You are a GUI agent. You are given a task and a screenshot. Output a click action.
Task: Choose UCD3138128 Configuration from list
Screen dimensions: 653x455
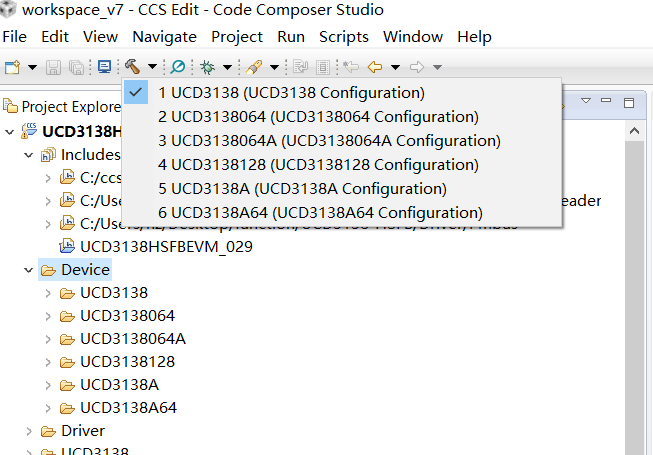tap(318, 165)
